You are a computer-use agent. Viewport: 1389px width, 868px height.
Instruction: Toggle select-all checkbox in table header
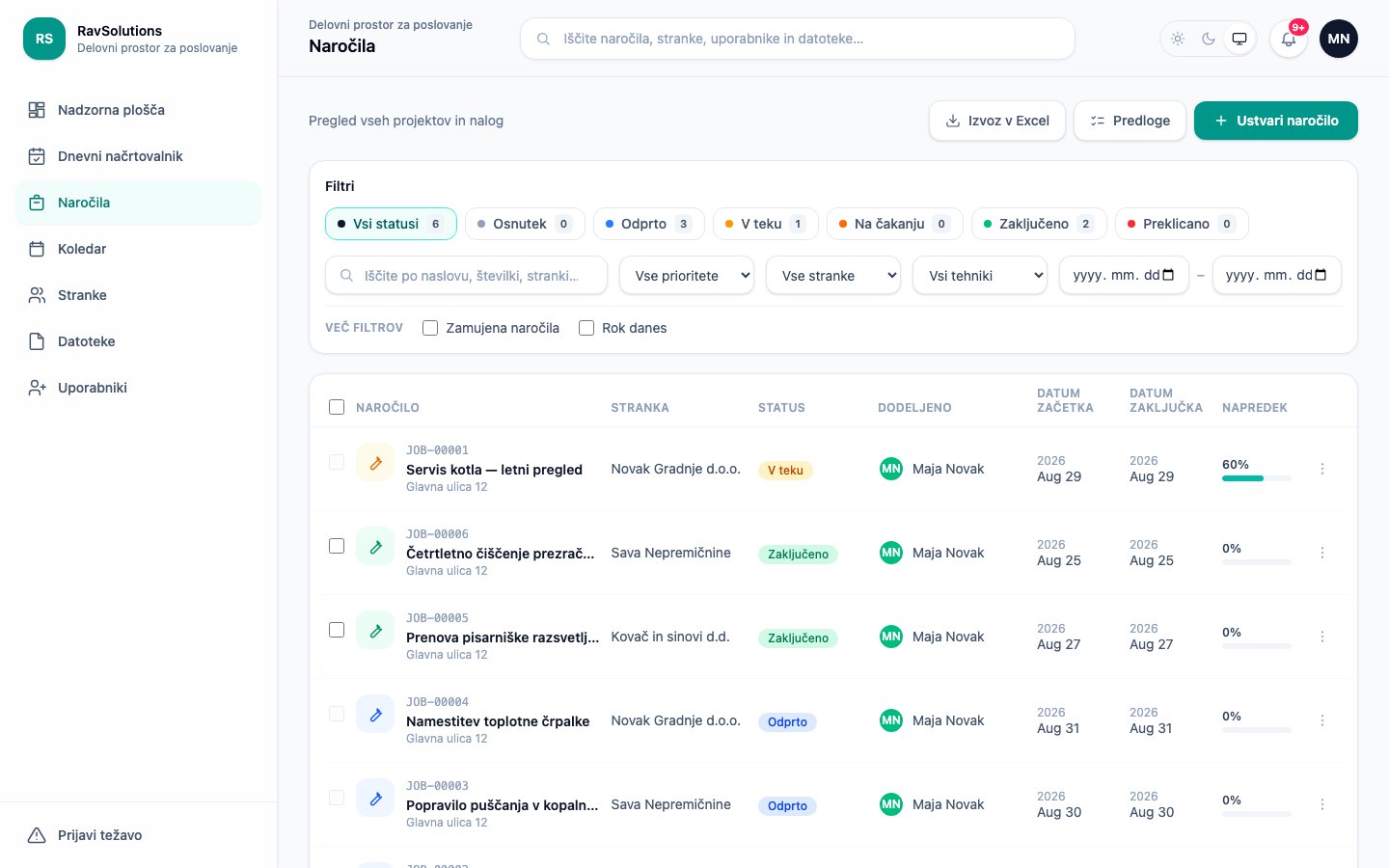(337, 407)
